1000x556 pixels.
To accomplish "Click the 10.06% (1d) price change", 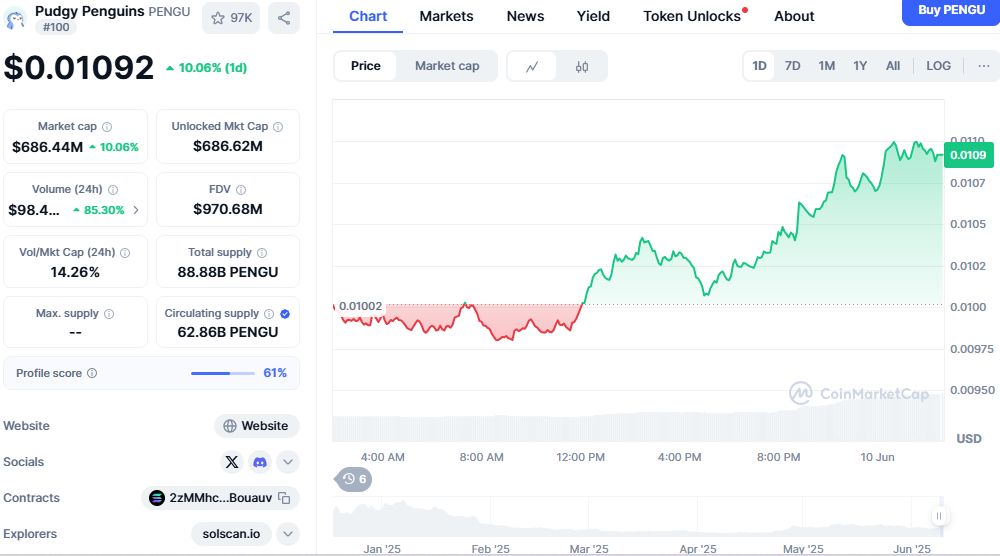I will 207,68.
